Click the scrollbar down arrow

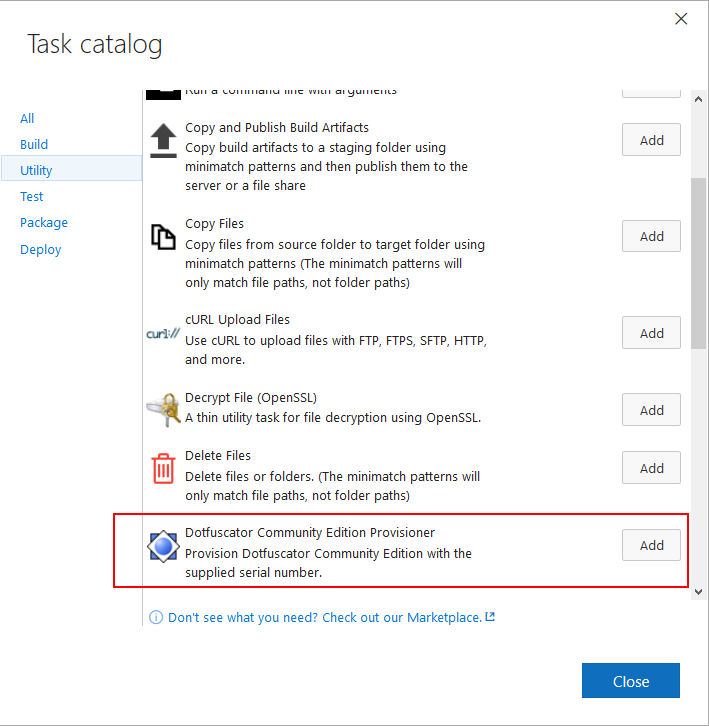tap(698, 592)
